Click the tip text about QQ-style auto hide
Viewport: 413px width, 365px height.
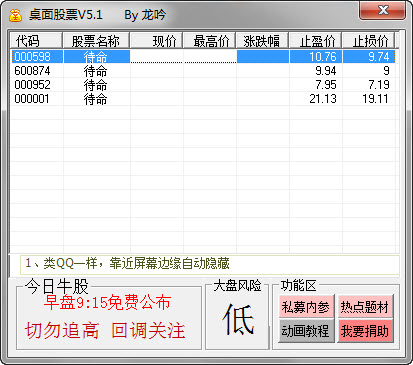pyautogui.click(x=127, y=263)
